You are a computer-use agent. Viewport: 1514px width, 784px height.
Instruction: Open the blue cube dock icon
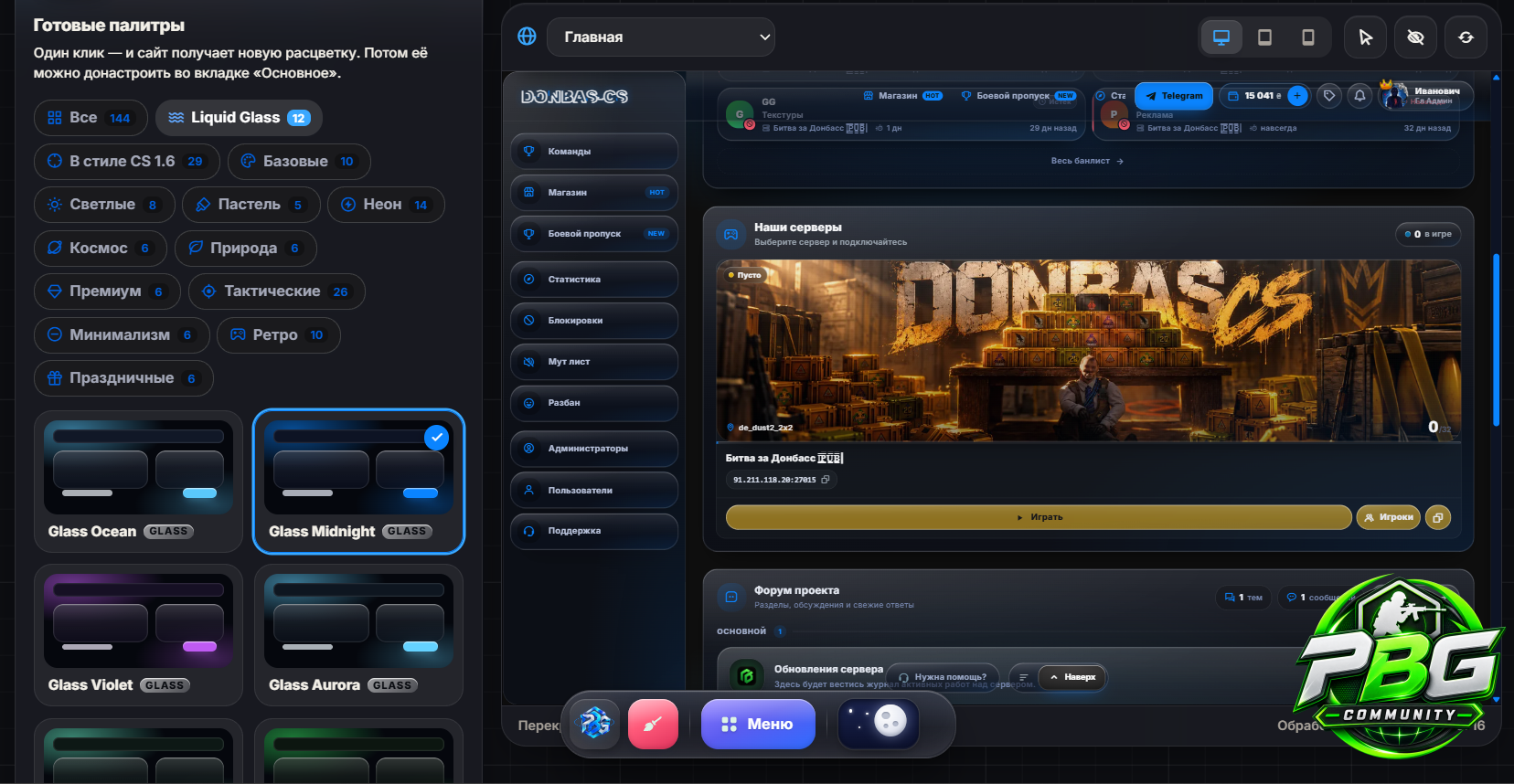click(x=595, y=724)
